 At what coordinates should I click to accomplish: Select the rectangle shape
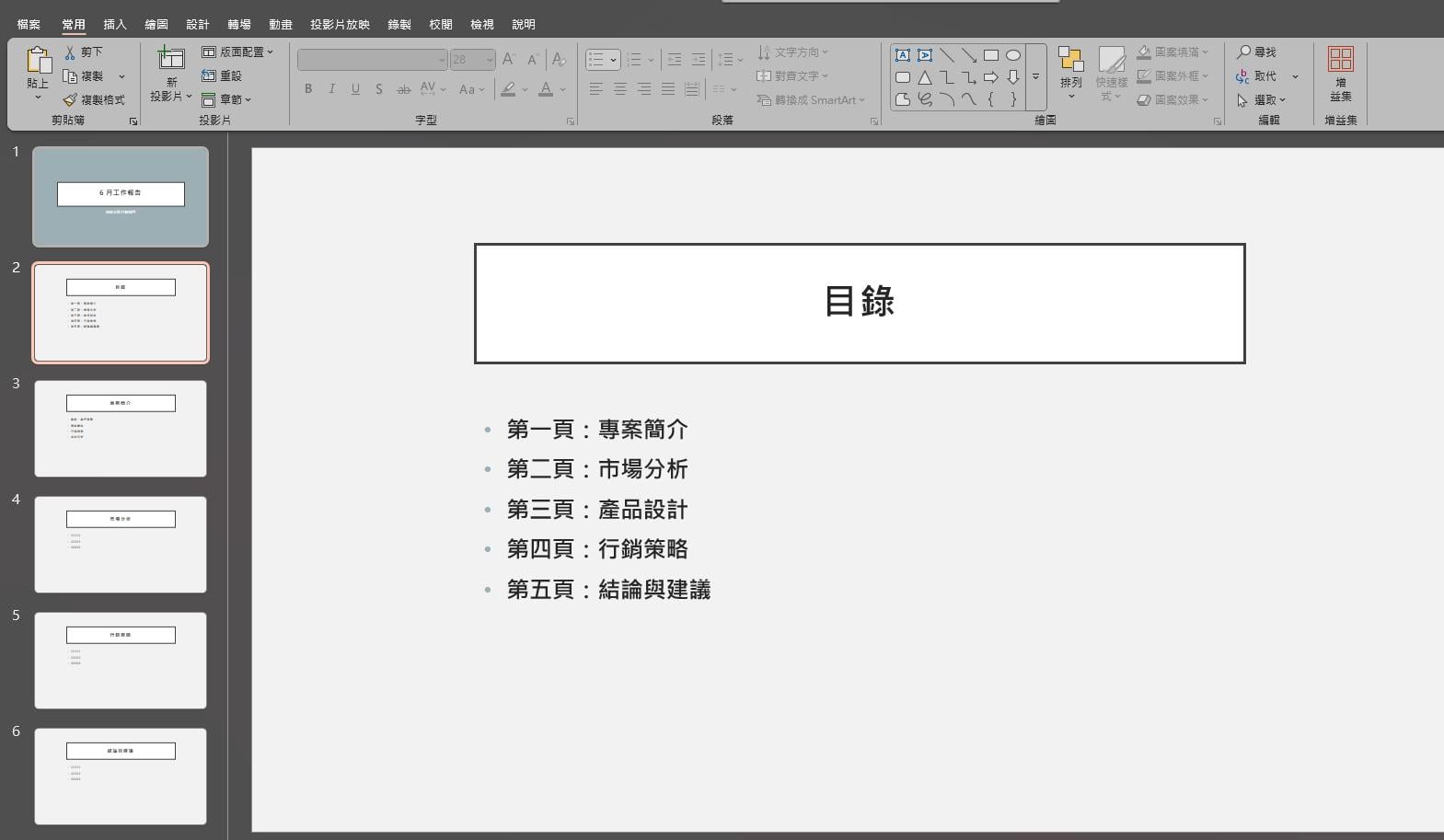991,55
